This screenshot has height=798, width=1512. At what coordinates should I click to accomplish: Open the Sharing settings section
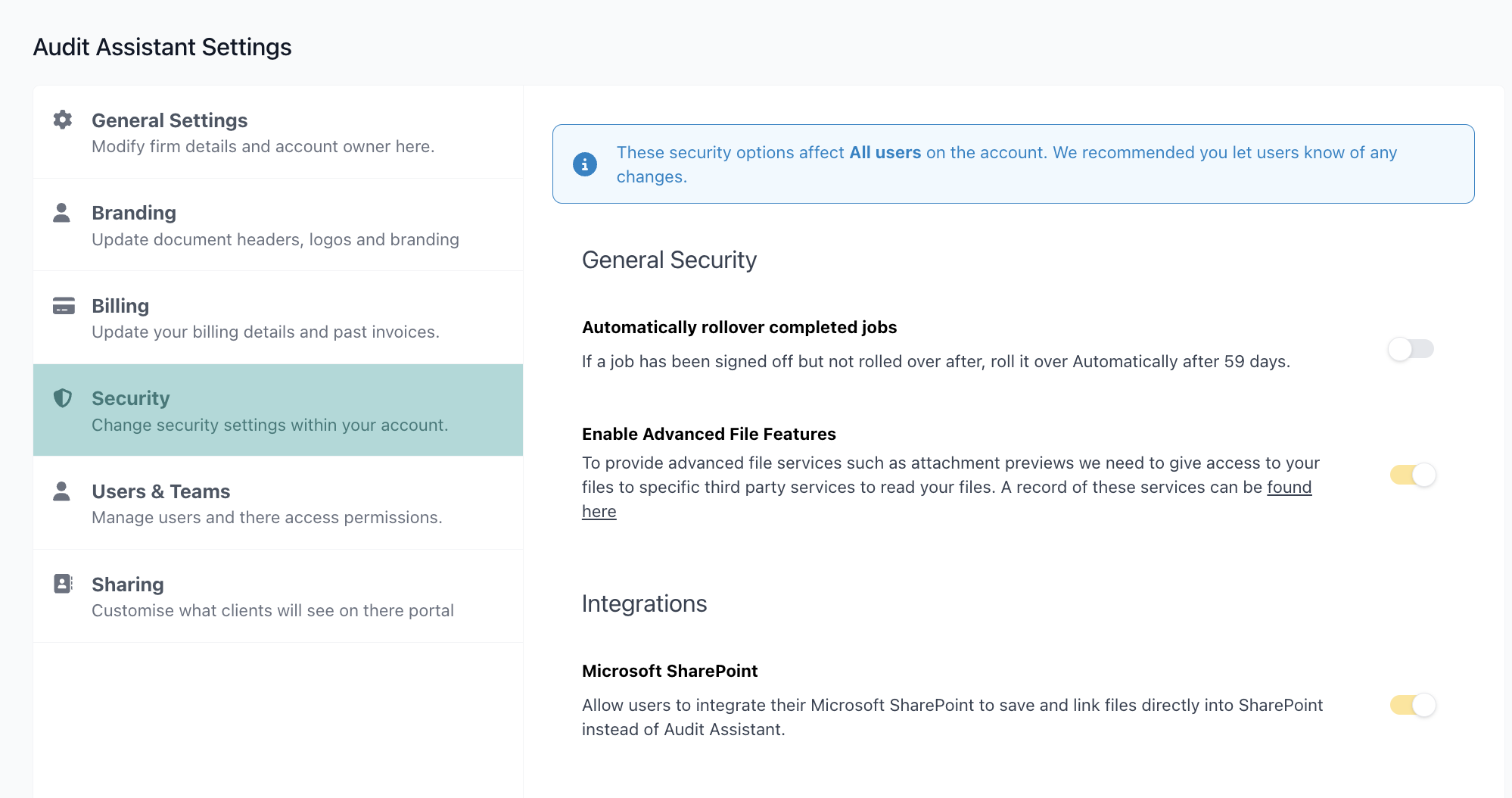coord(278,597)
